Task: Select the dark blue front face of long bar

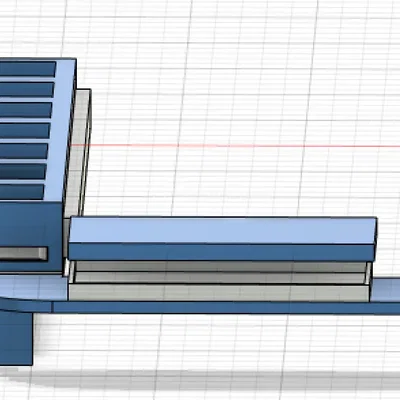Action: point(221,252)
